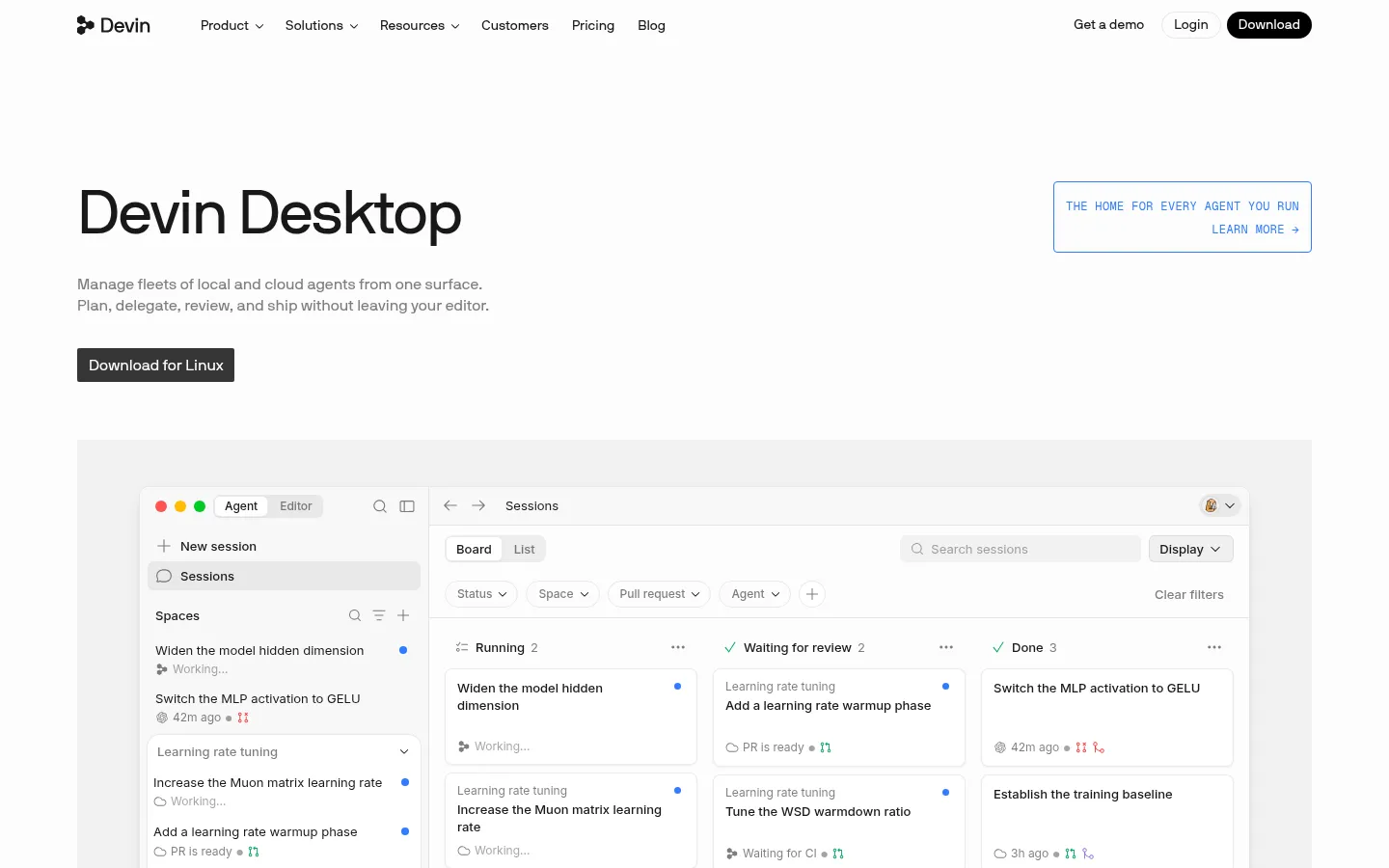
Task: Follow the Learn More link
Action: 1255,230
